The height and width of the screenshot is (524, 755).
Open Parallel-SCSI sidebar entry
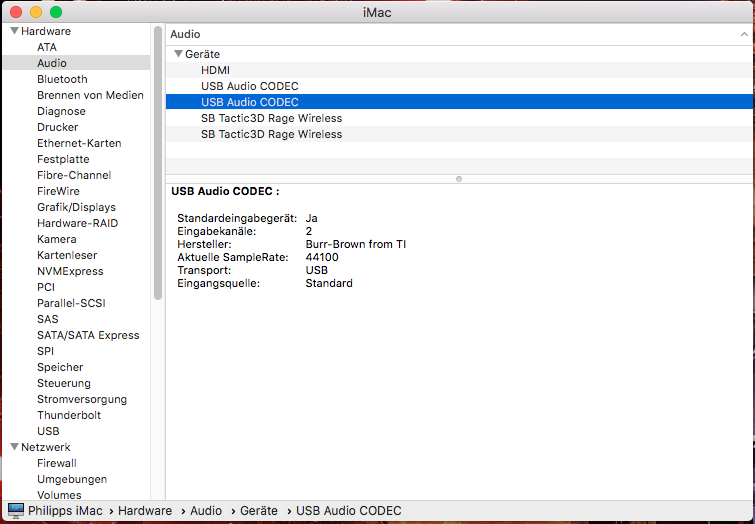(71, 303)
